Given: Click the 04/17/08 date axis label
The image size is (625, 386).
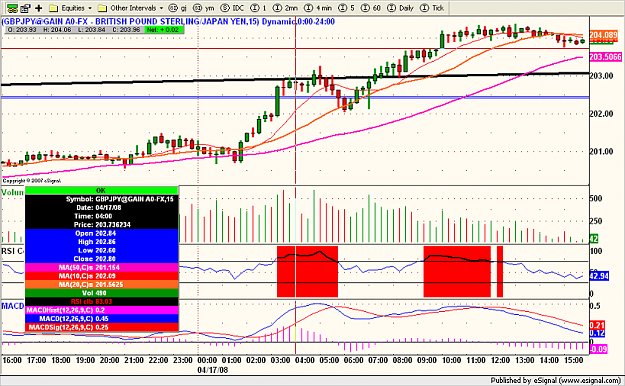Looking at the screenshot, I should [x=213, y=370].
